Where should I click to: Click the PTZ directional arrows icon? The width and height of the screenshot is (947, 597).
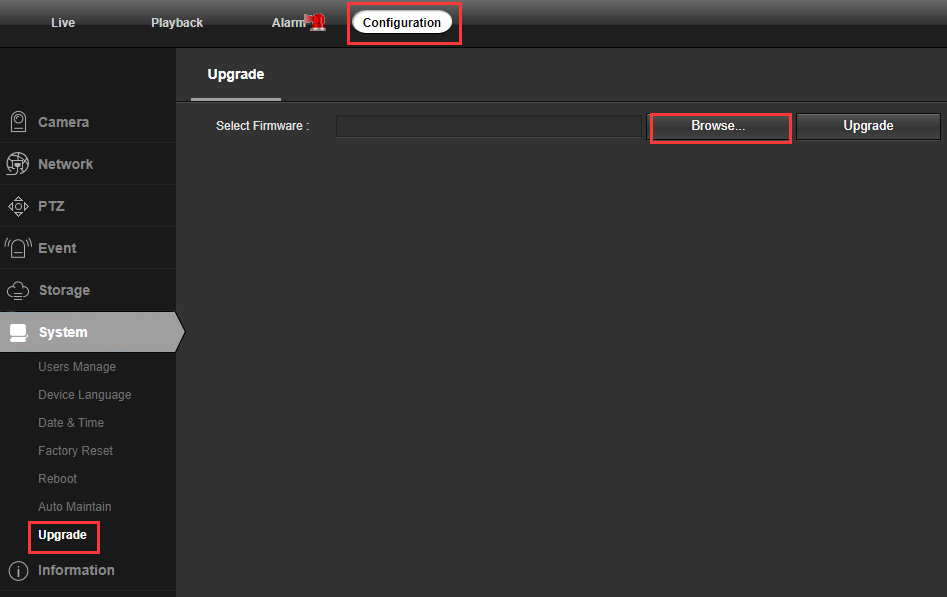tap(18, 206)
